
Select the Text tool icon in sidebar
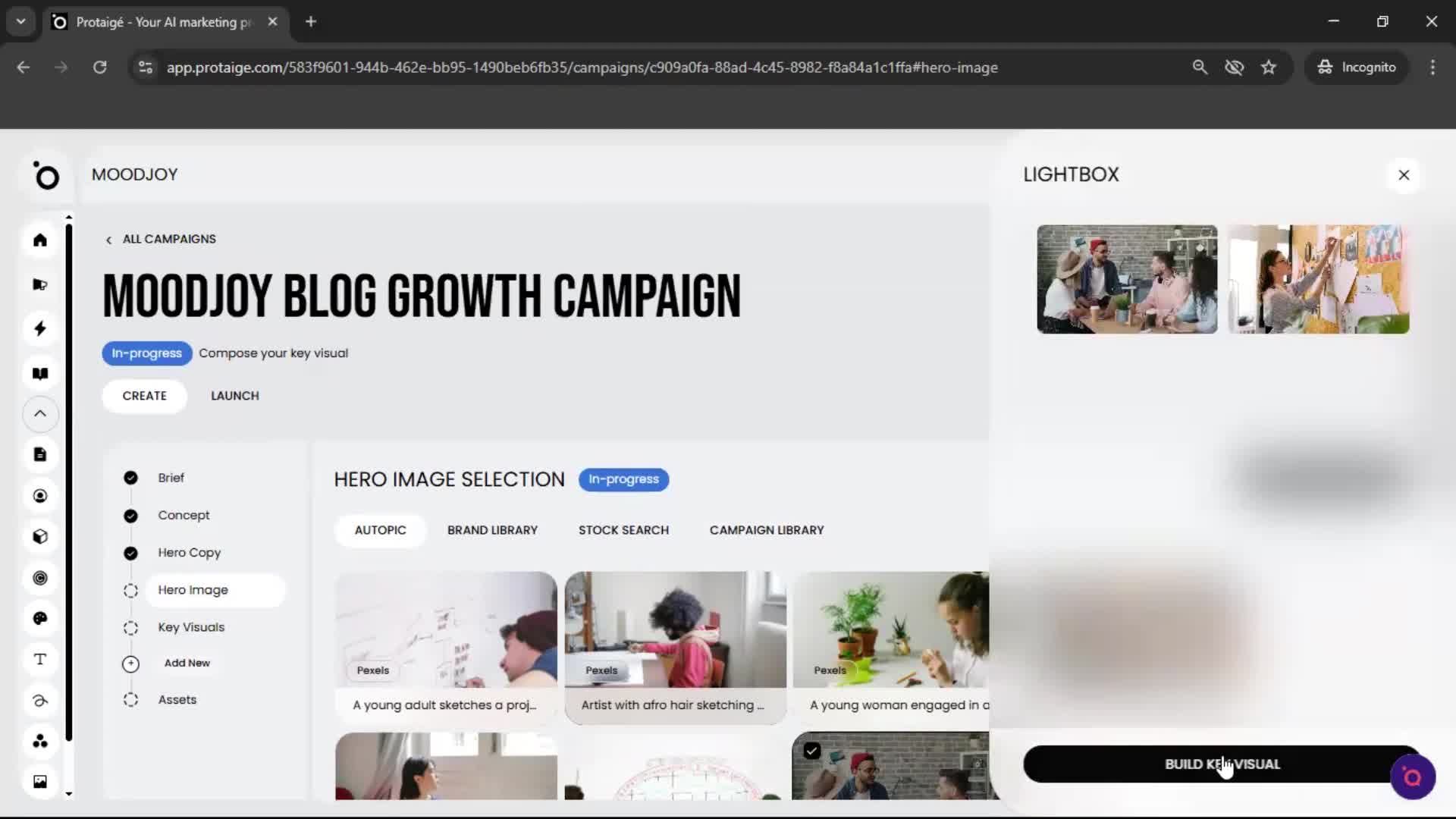point(39,659)
